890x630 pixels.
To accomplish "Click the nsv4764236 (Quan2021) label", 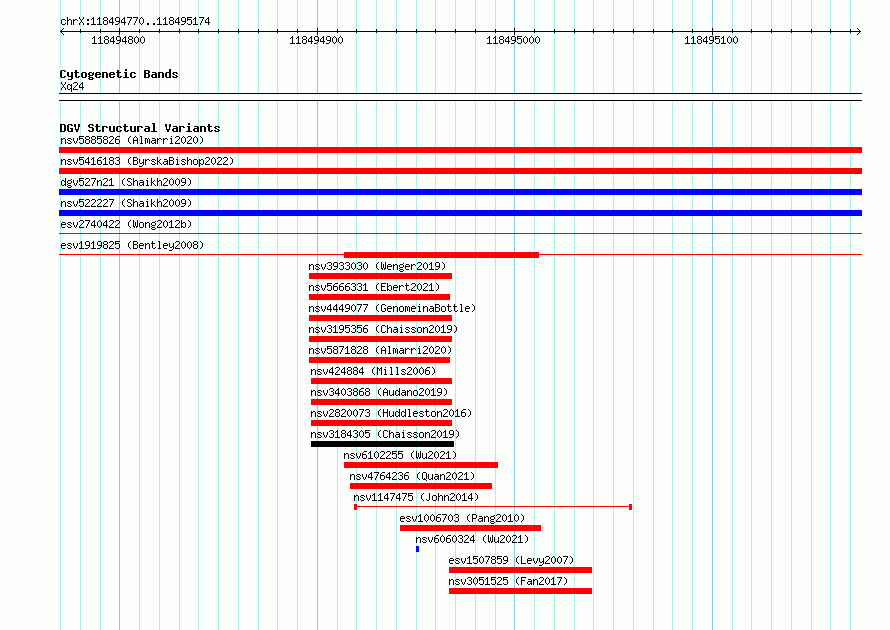I will pos(412,476).
